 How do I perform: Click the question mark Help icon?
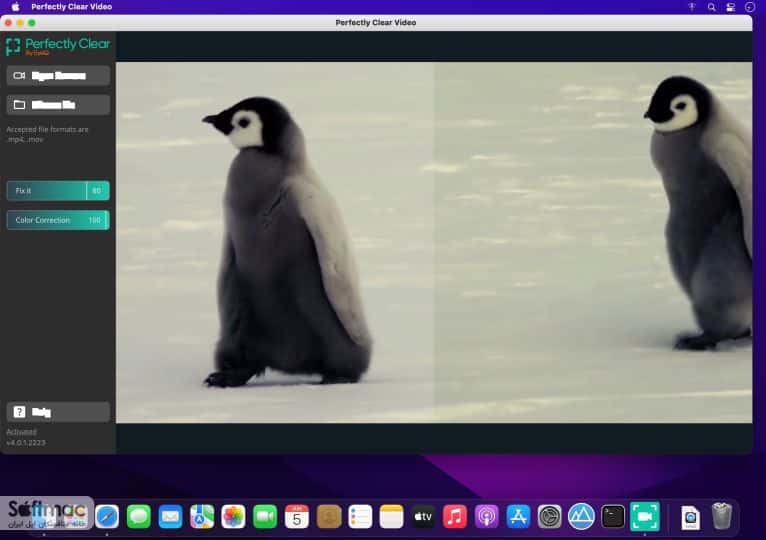[19, 412]
